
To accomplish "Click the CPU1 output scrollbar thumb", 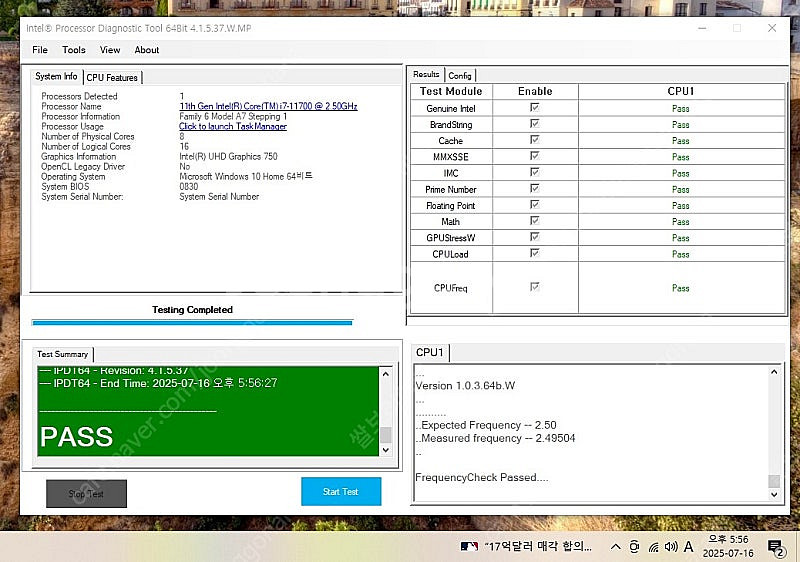I will tap(774, 481).
